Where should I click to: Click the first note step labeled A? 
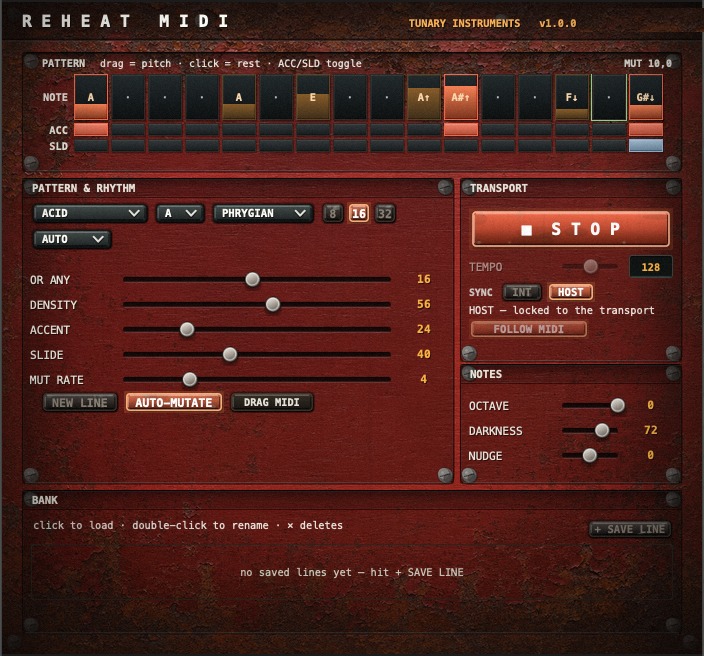click(91, 97)
